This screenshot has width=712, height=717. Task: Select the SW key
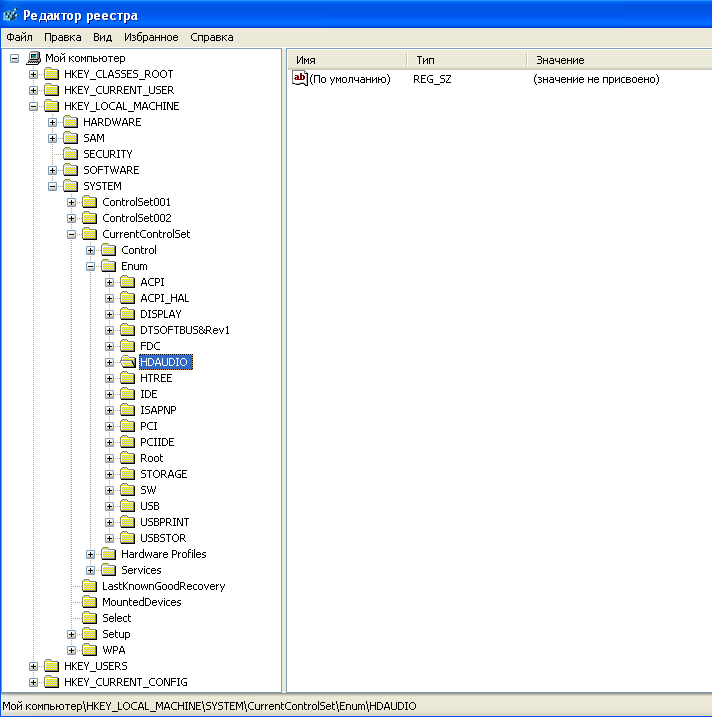tap(148, 490)
